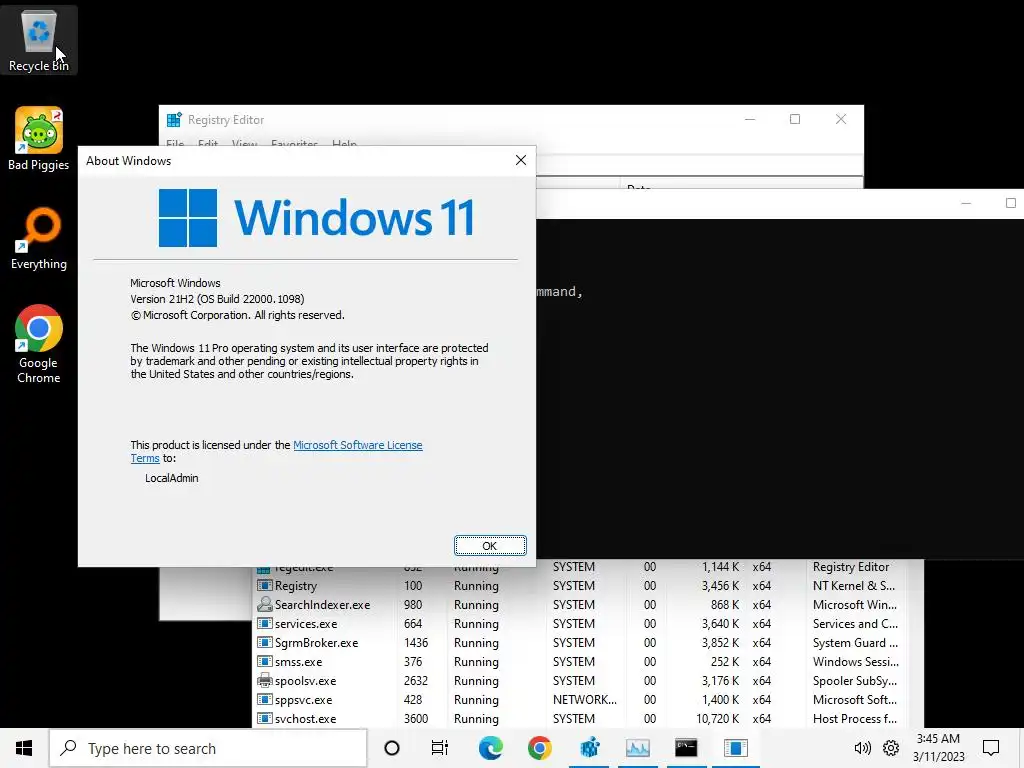Open the settings gear tray icon
This screenshot has height=768, width=1024.
(x=891, y=748)
